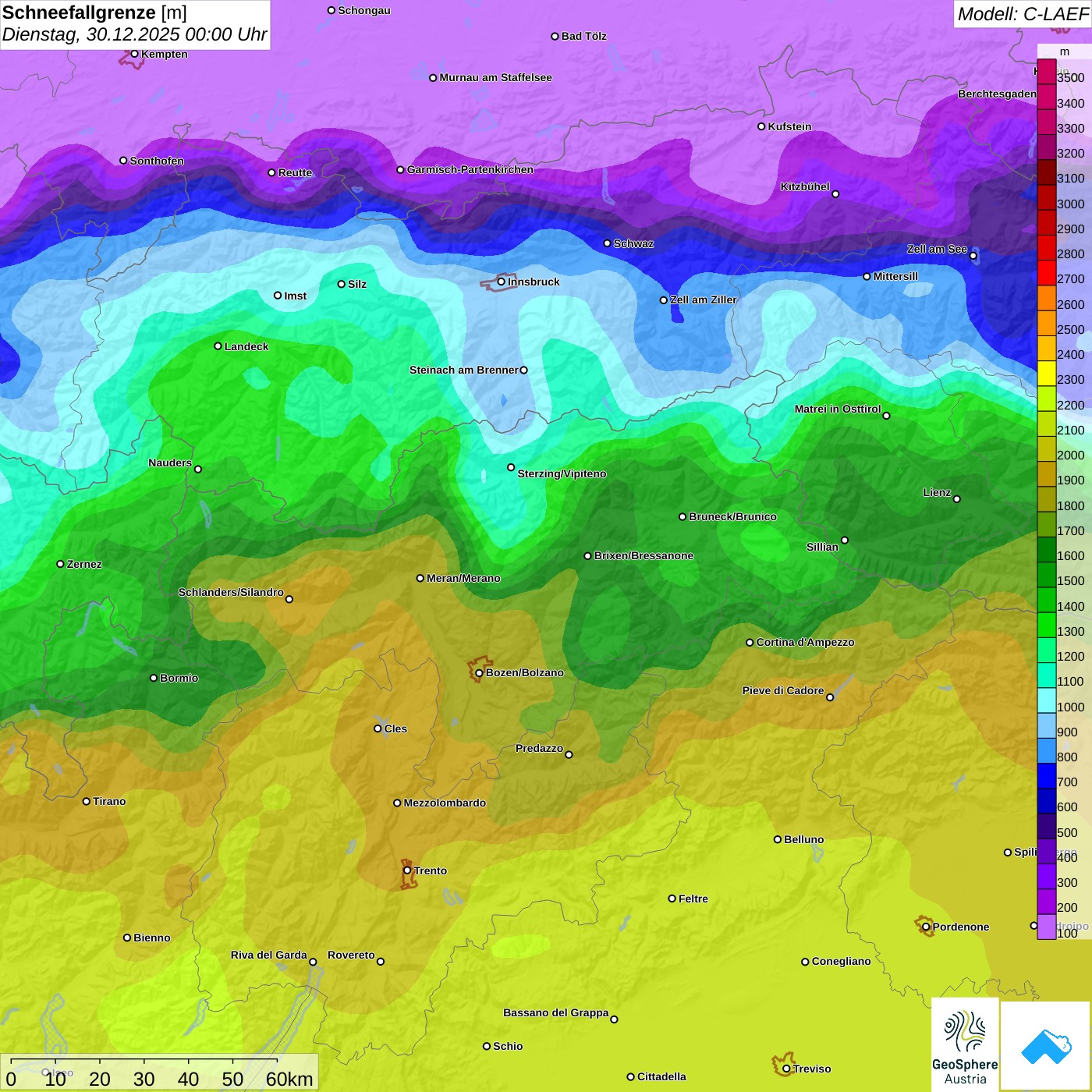Select the Treviso city marker

pyautogui.click(x=786, y=1069)
